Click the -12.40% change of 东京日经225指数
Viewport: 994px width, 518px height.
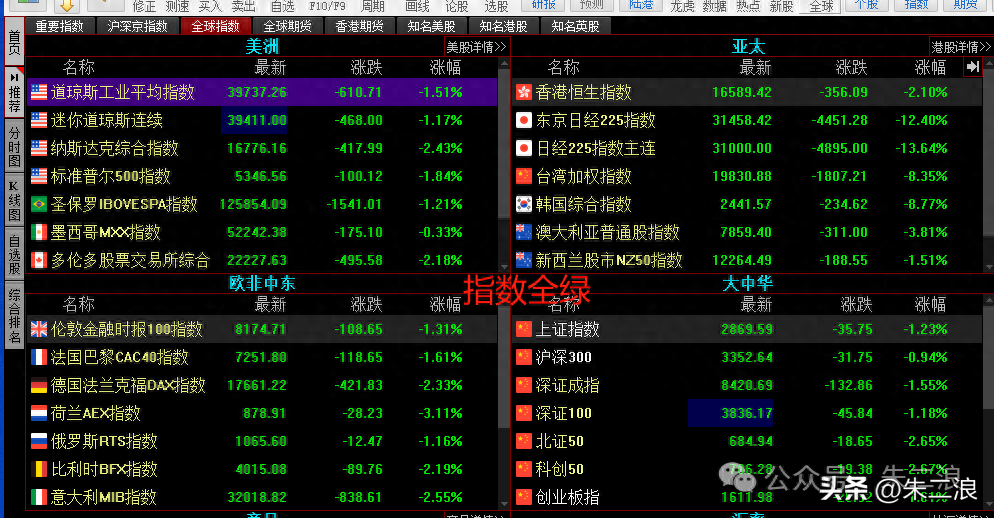921,120
